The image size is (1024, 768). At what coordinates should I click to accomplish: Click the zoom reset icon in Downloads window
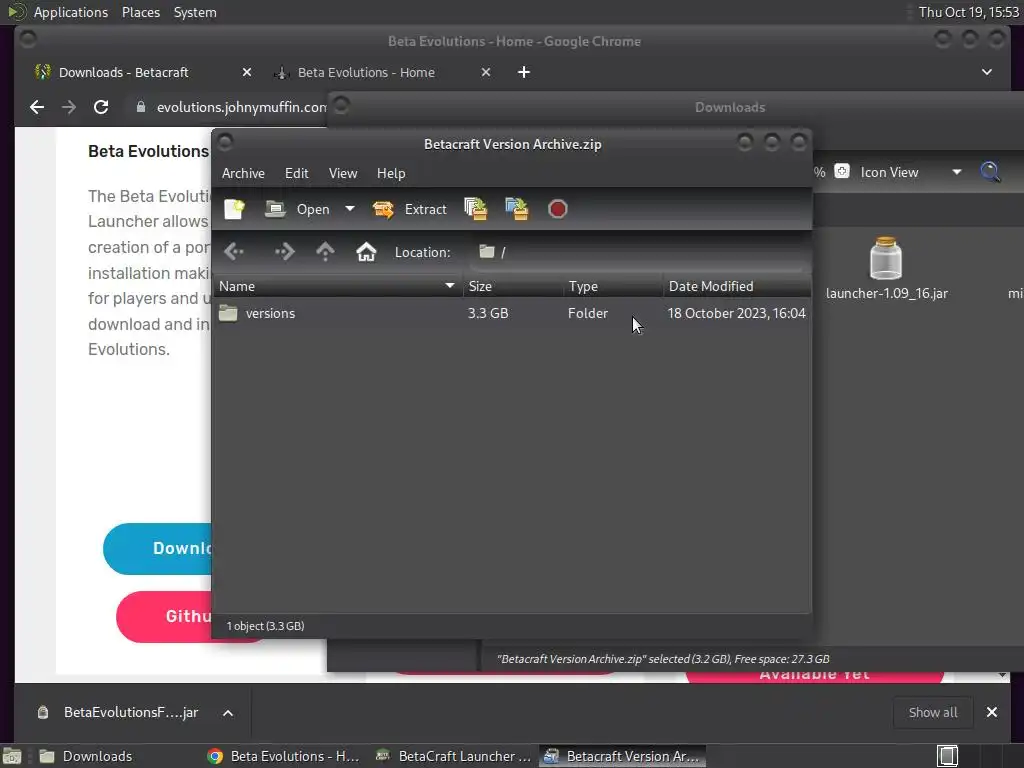click(842, 172)
